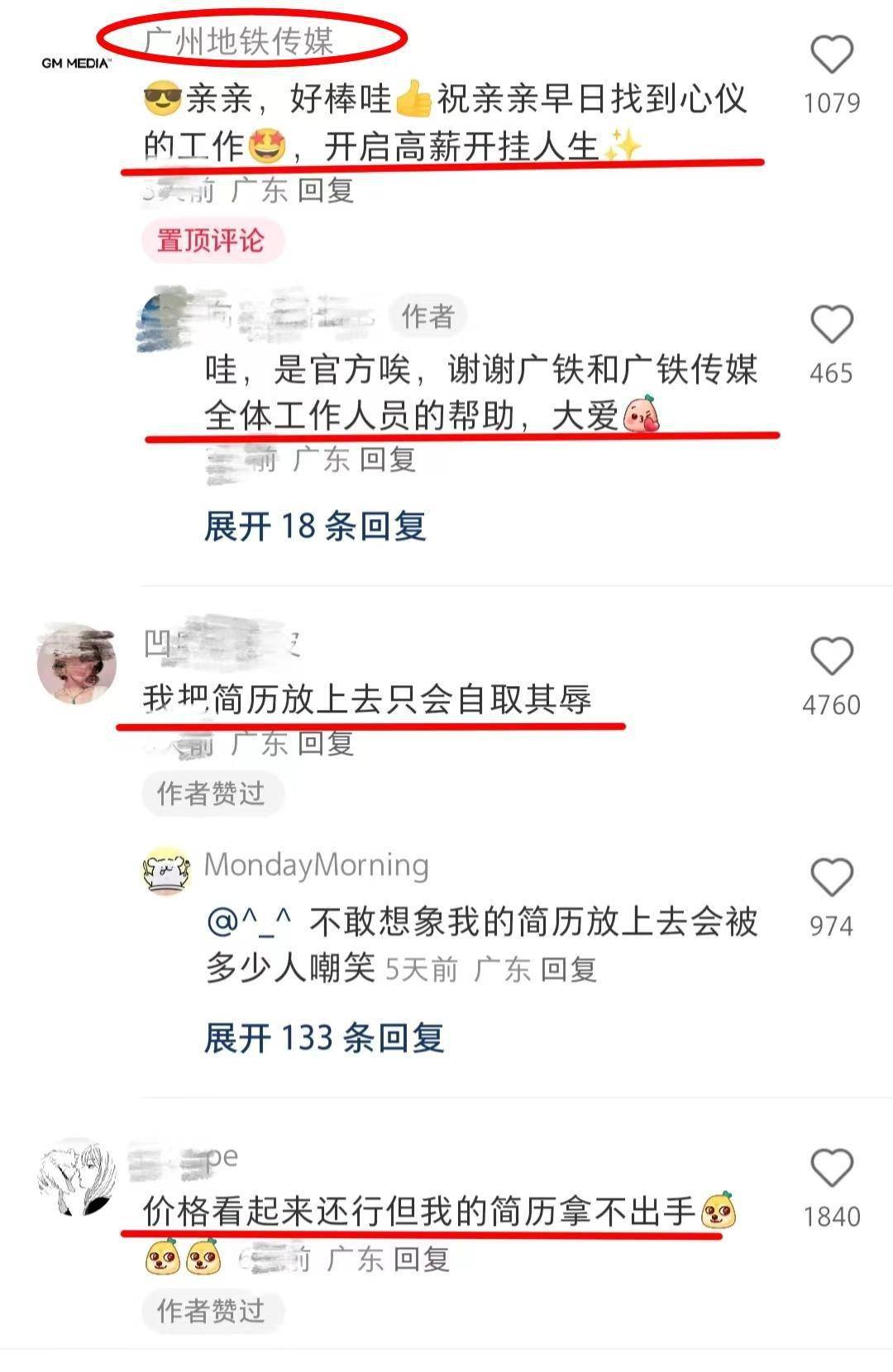Tap heart on author's reply with 465 likes
Screen dimensions: 893x1372
click(x=831, y=324)
